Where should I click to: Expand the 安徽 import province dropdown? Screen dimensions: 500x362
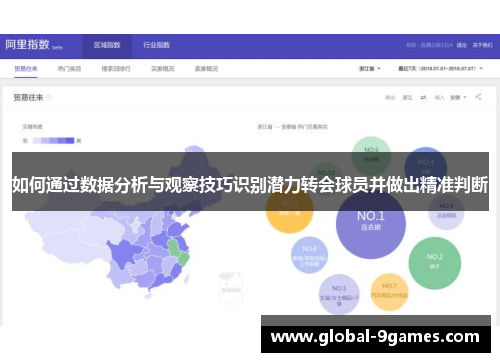coord(458,97)
